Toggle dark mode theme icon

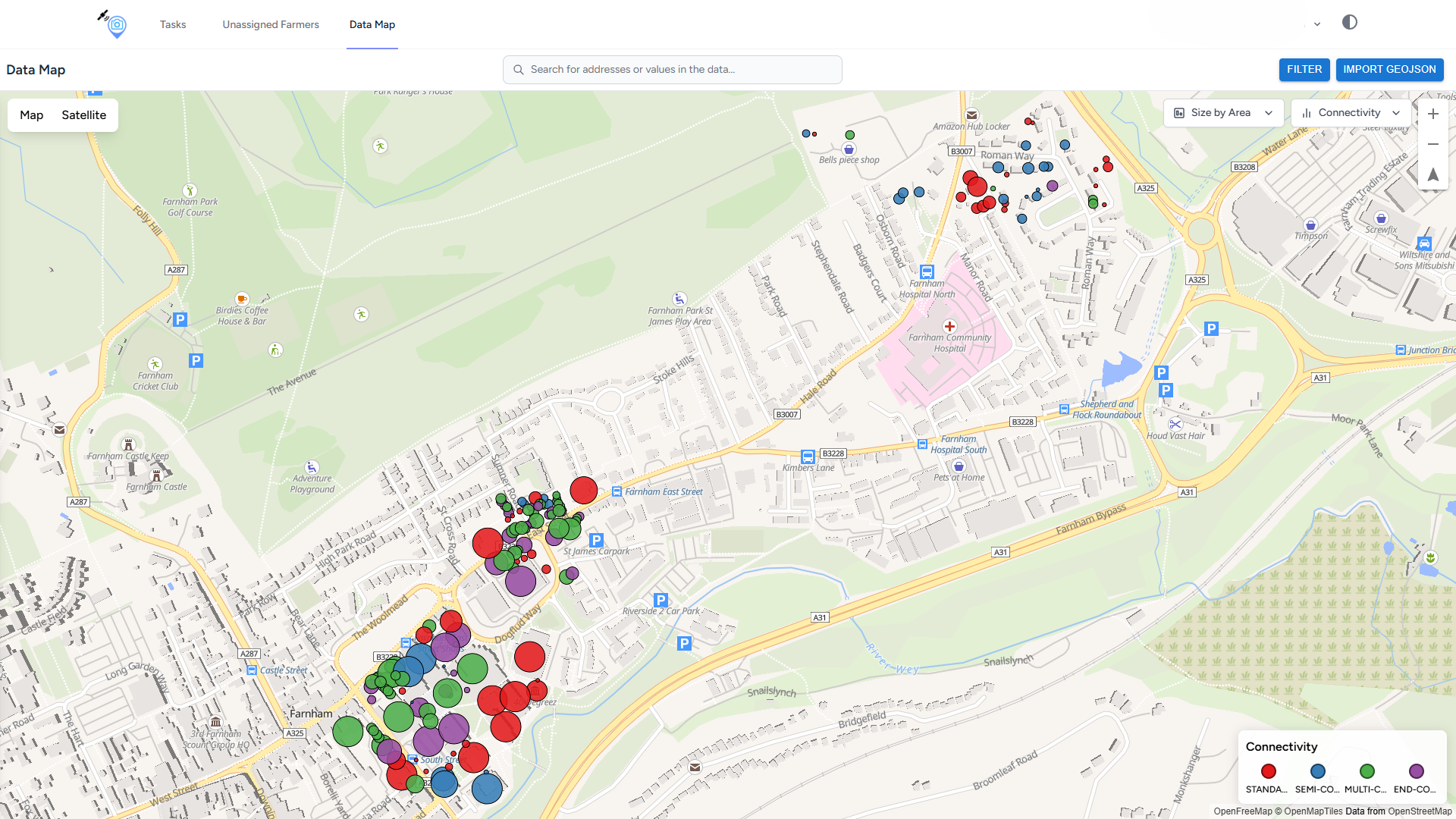[x=1349, y=23]
